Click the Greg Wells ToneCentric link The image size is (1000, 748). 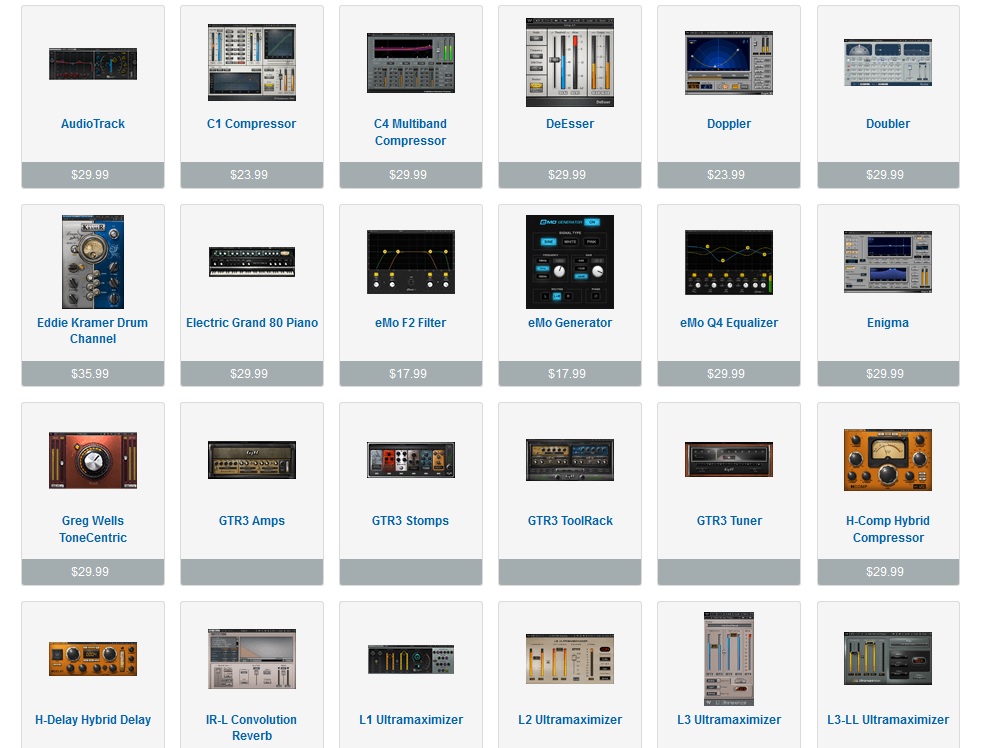92,529
